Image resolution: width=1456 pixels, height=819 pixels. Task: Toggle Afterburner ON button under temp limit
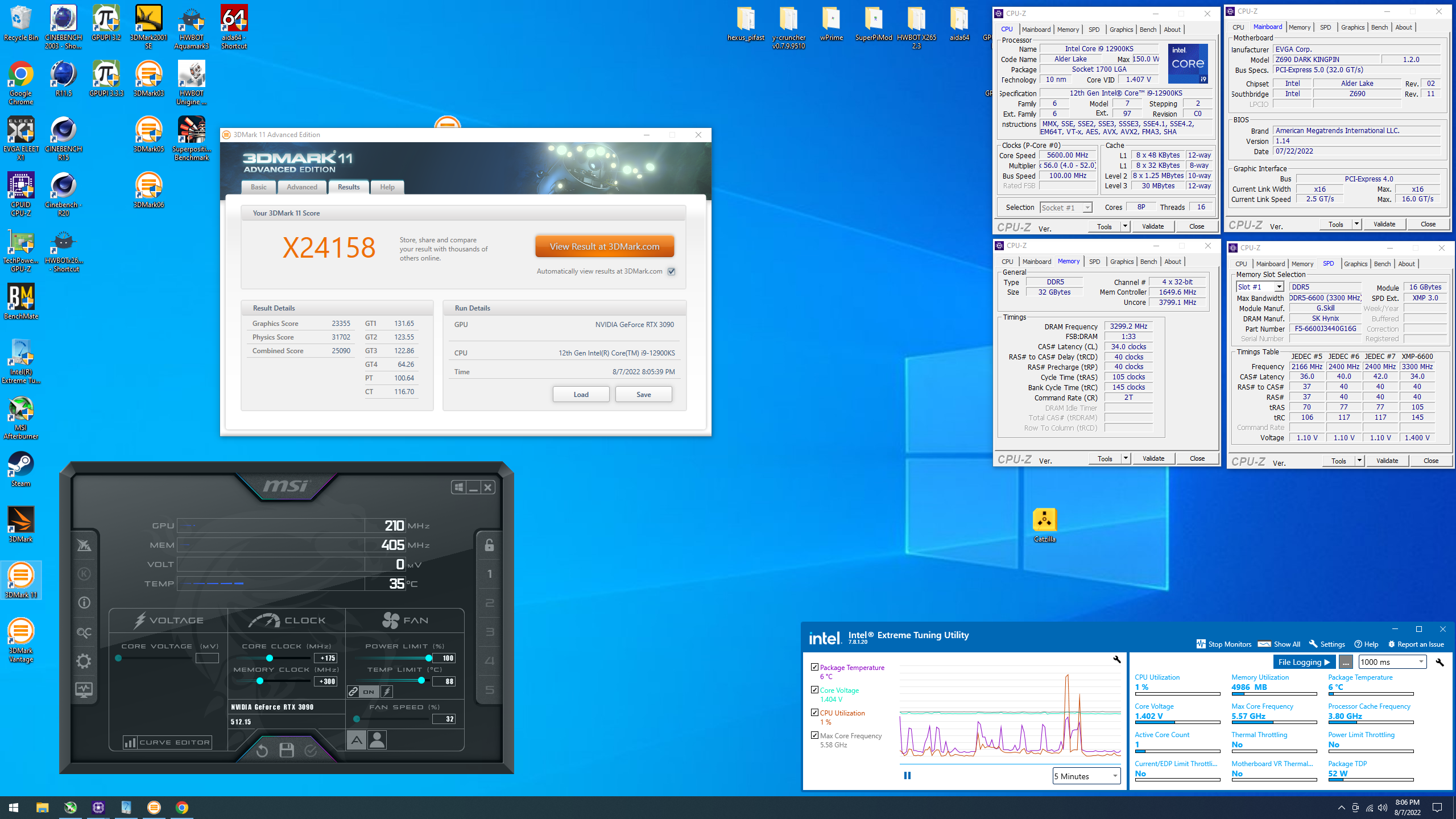(369, 692)
